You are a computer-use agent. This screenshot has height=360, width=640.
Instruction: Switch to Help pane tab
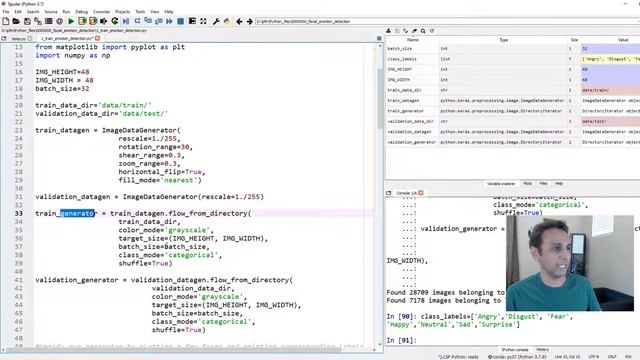559,184
